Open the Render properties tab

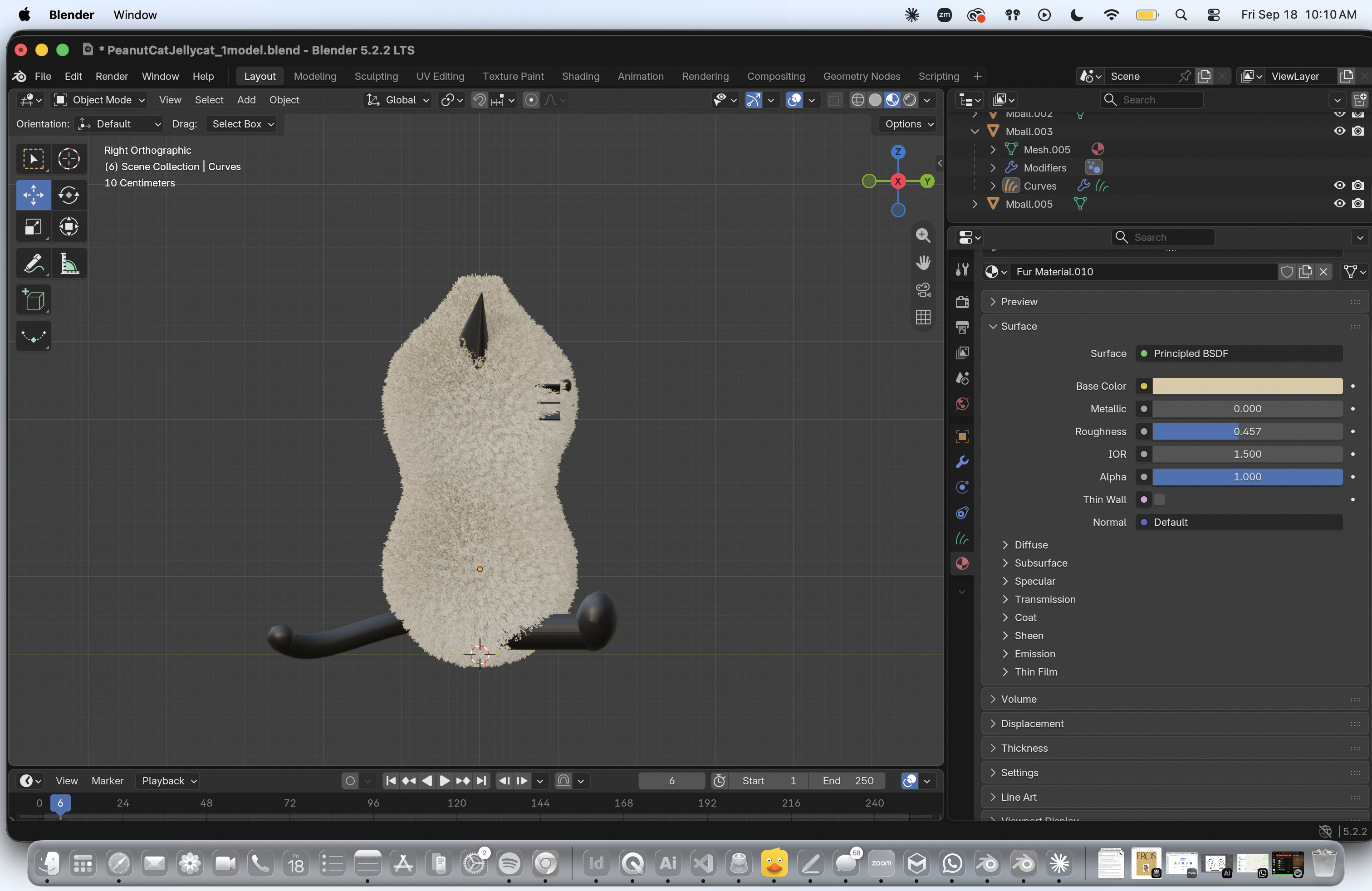pyautogui.click(x=962, y=302)
